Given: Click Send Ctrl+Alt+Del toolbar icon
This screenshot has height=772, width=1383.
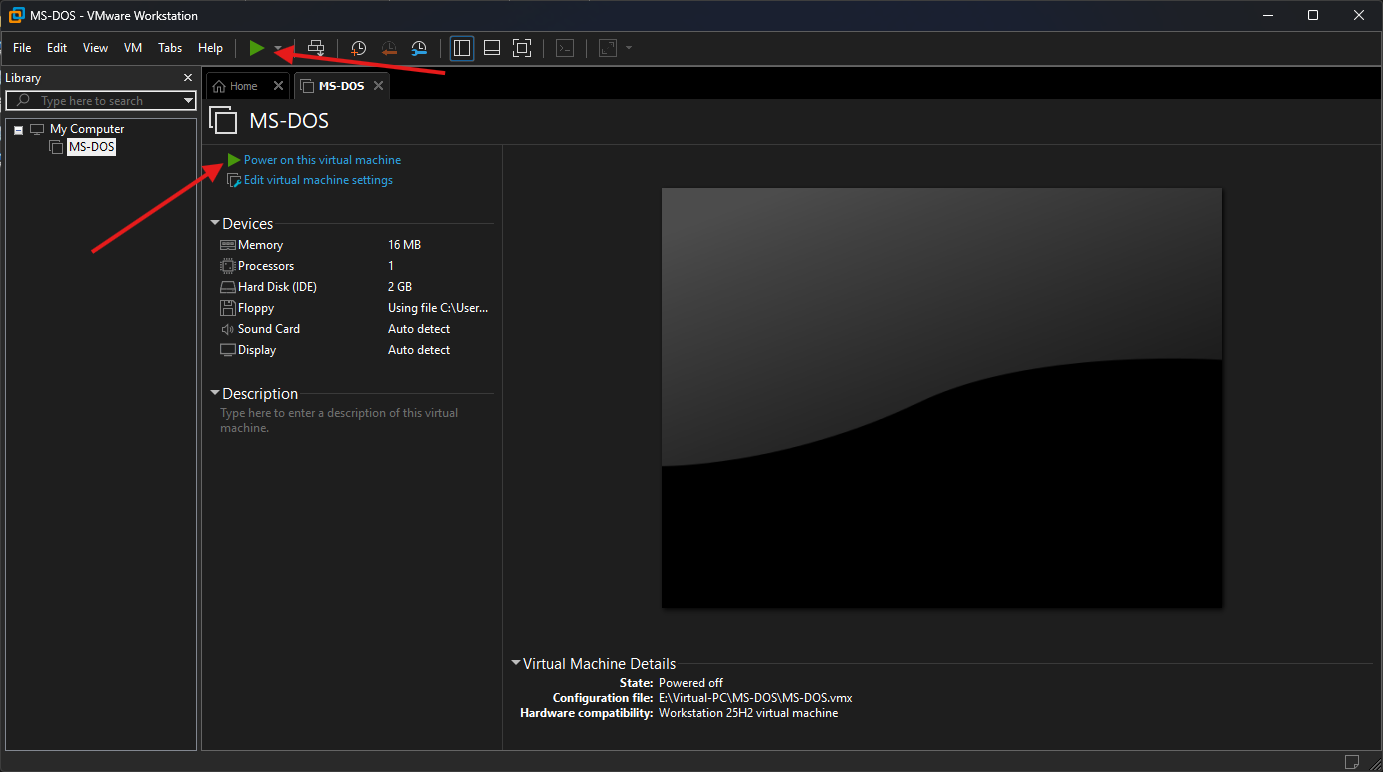Looking at the screenshot, I should 316,48.
